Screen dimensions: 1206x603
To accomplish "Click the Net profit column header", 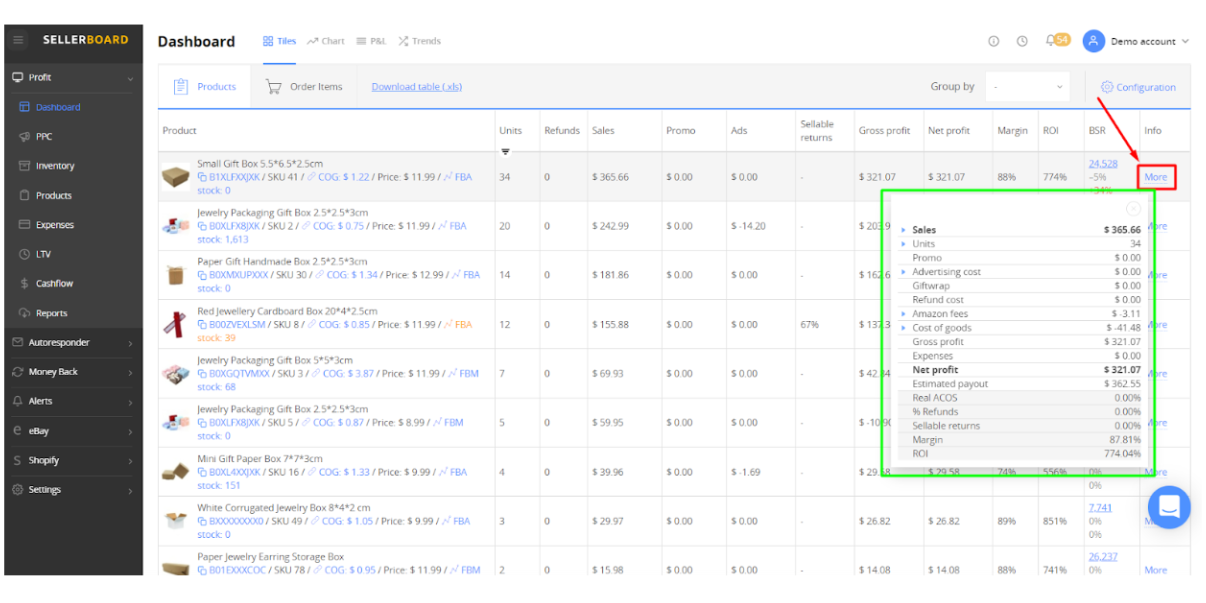I will click(949, 131).
